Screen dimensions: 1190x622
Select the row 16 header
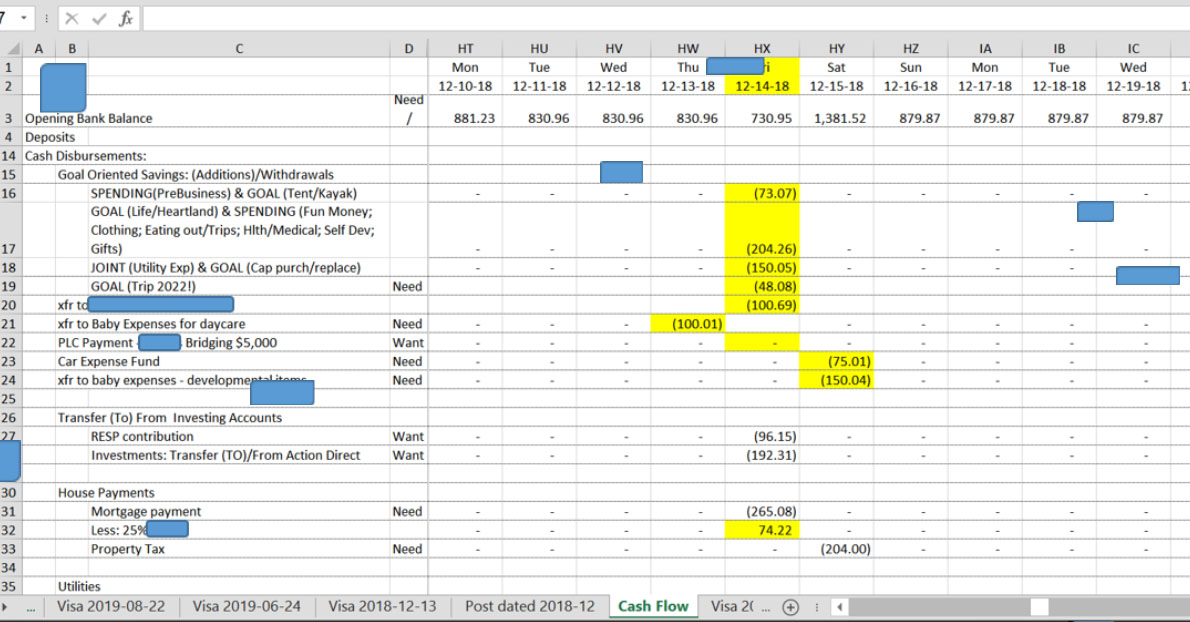(x=10, y=193)
